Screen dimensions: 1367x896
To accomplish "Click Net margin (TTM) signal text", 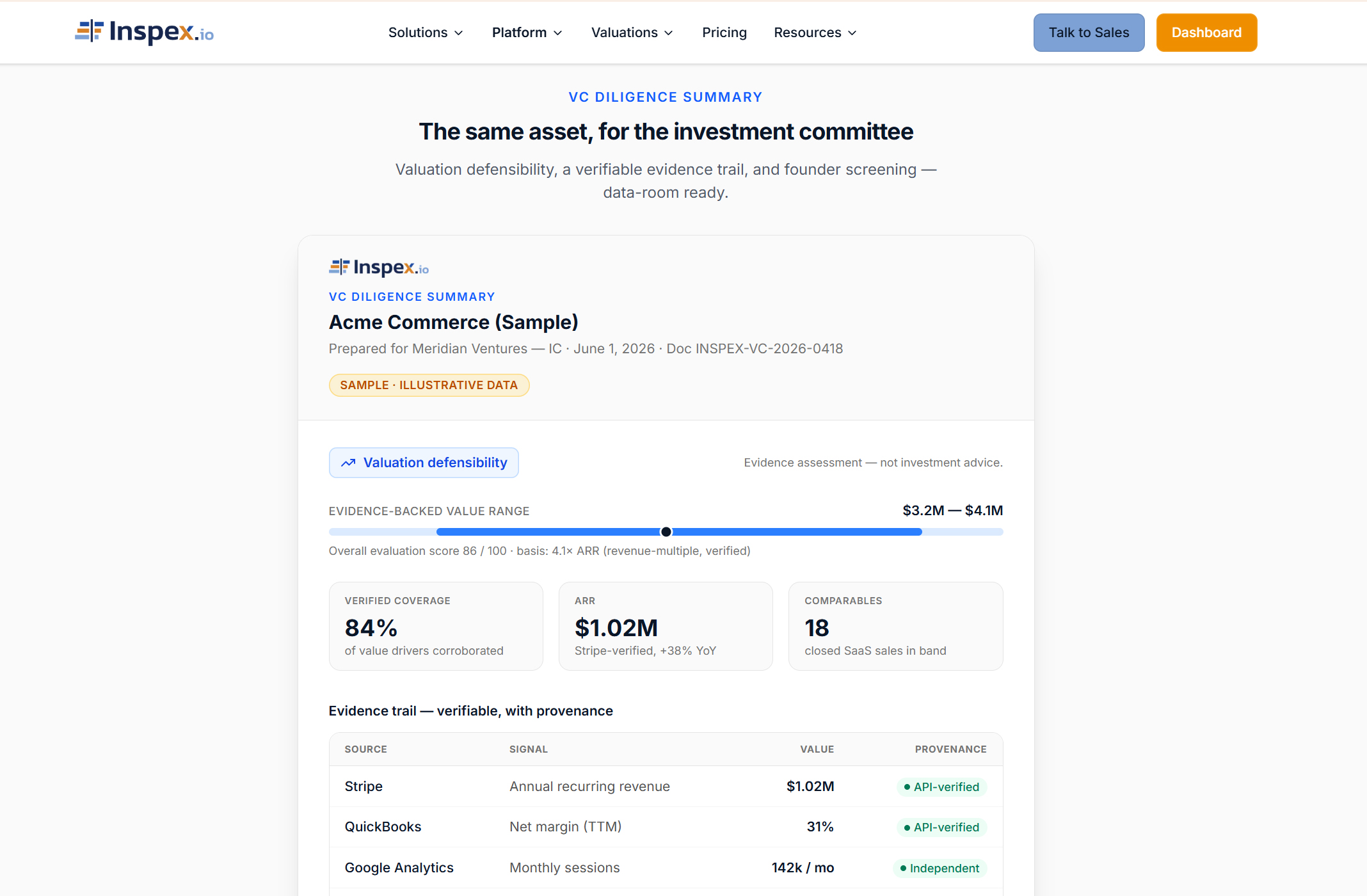I will [x=565, y=827].
